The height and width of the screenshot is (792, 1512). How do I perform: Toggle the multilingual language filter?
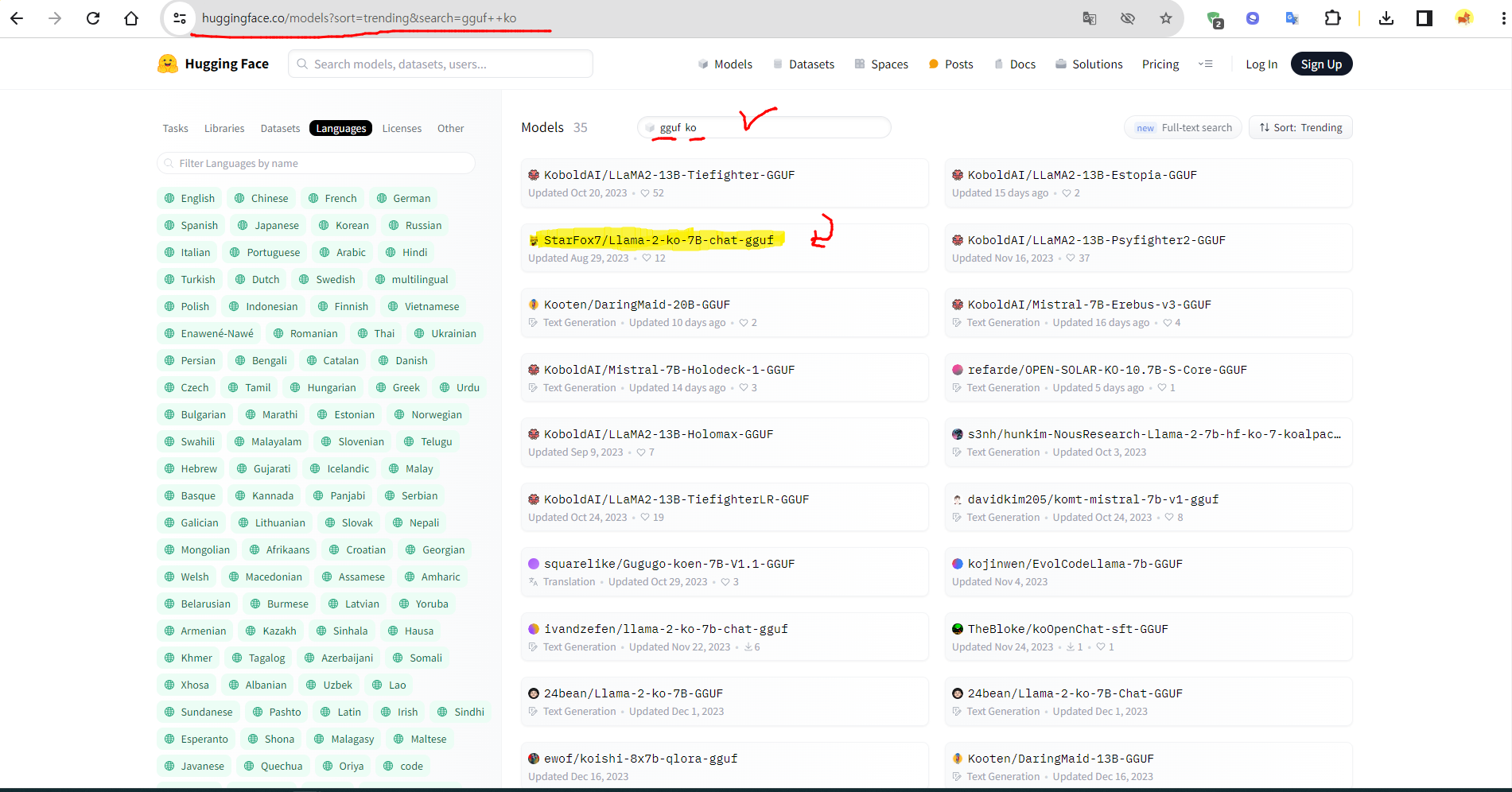[411, 279]
